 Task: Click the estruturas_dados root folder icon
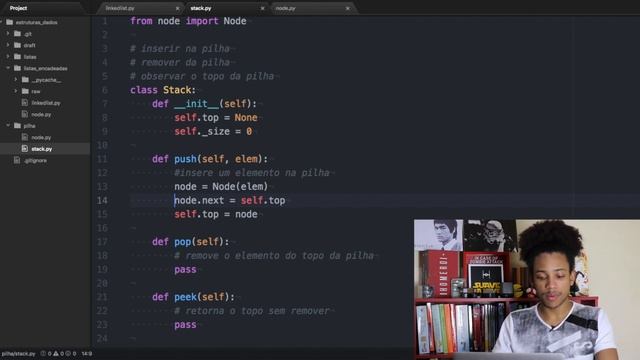click(10, 22)
